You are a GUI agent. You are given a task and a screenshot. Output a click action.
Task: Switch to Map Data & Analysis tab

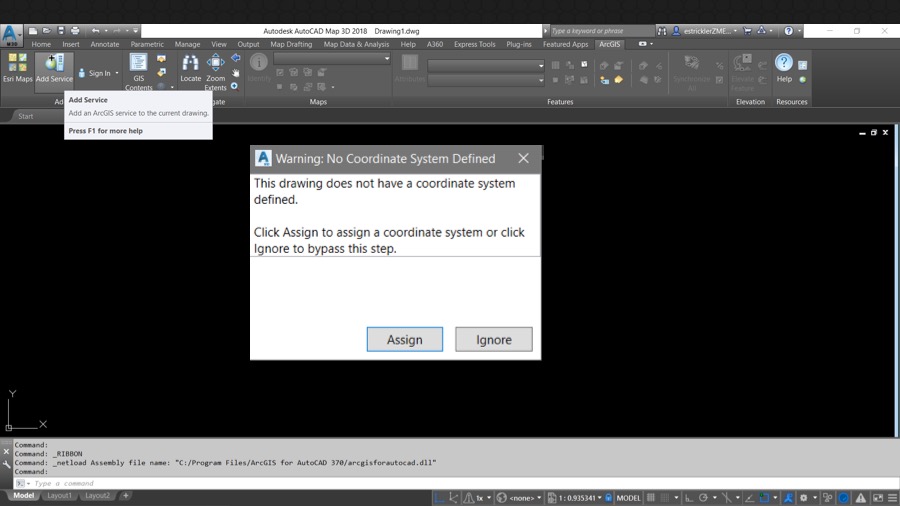tap(356, 44)
